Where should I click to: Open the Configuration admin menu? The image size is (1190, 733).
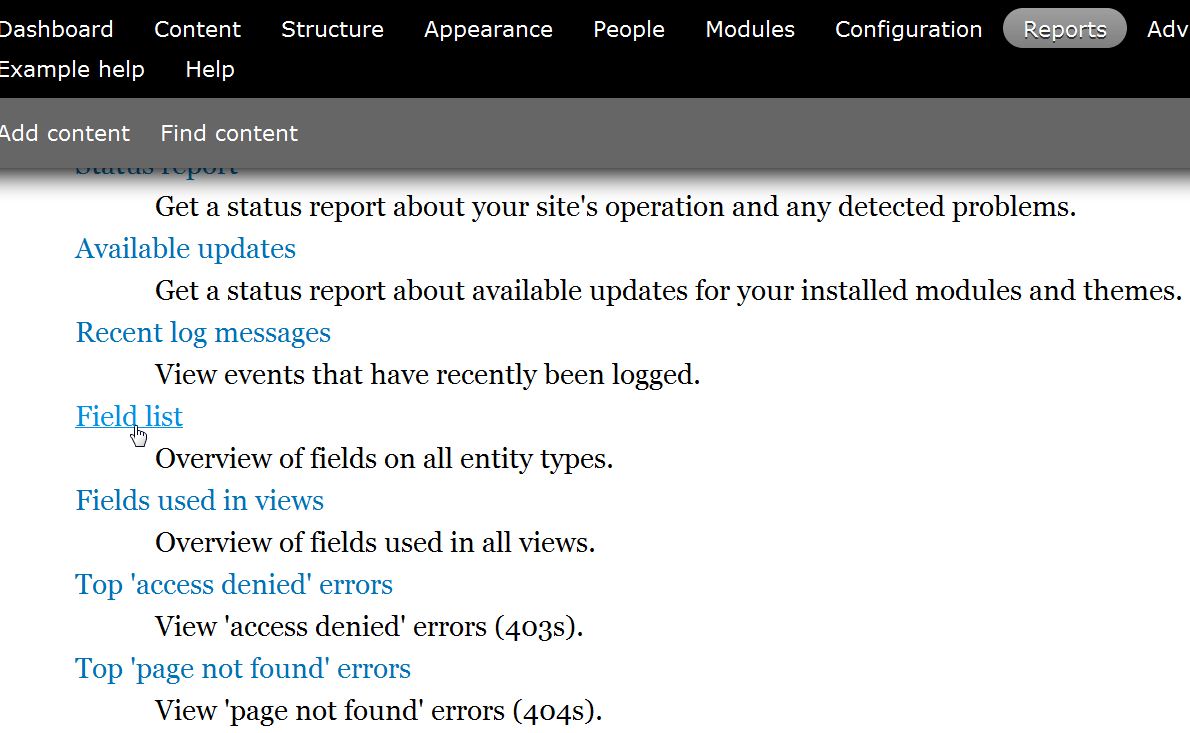[907, 29]
